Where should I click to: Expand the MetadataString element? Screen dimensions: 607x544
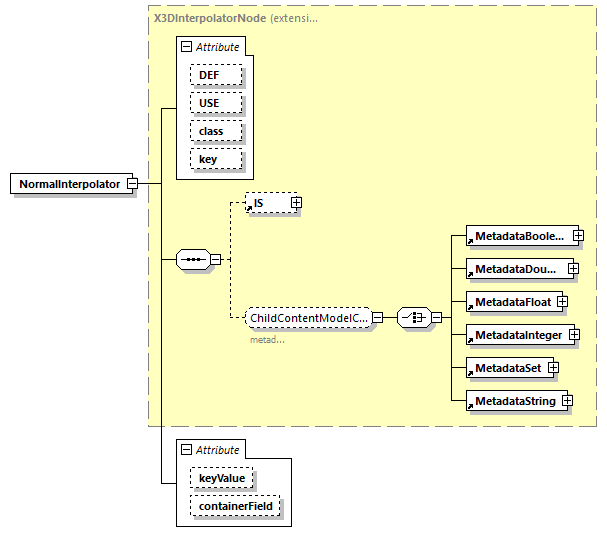pyautogui.click(x=567, y=401)
